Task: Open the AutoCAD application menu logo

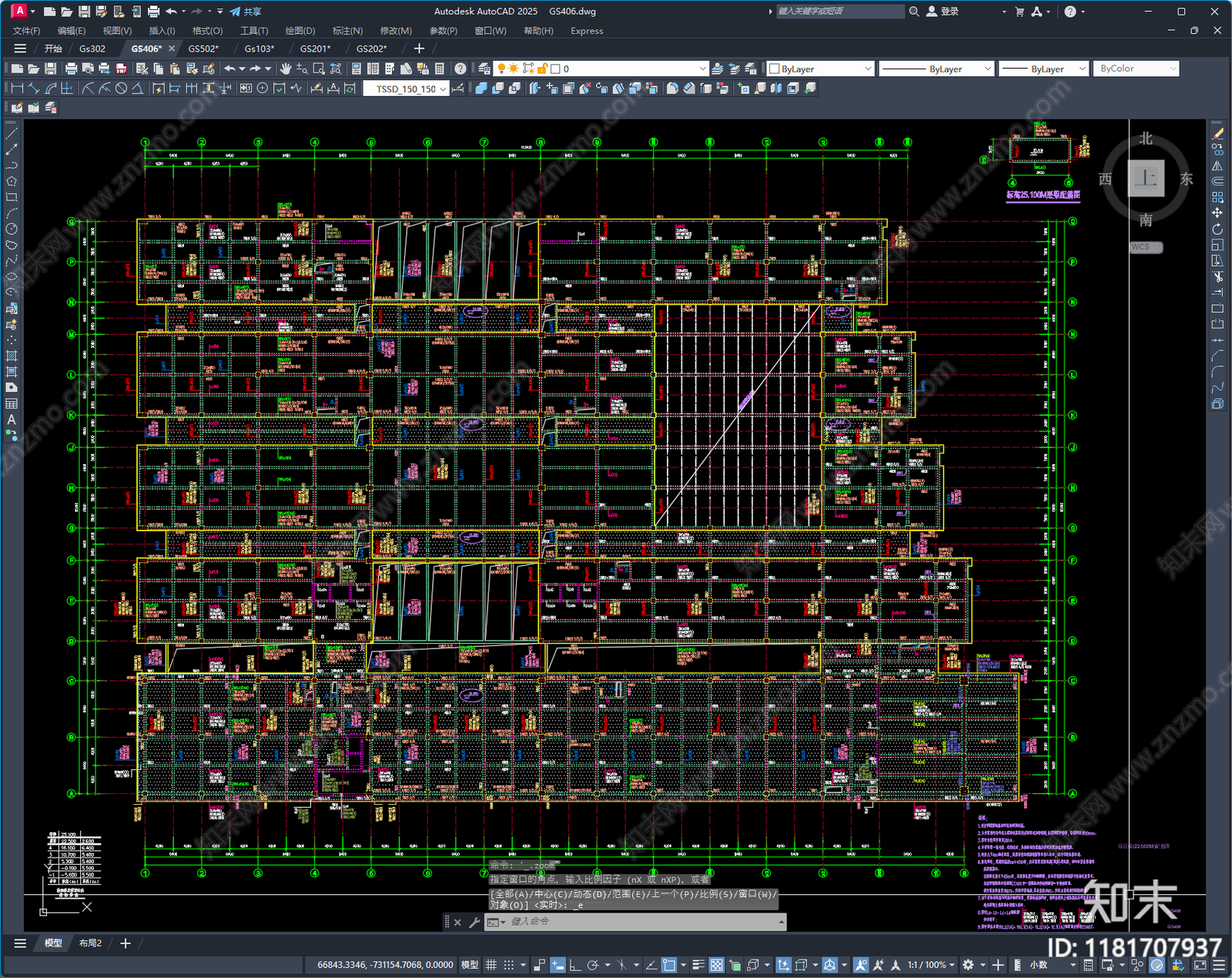Action: [x=19, y=11]
